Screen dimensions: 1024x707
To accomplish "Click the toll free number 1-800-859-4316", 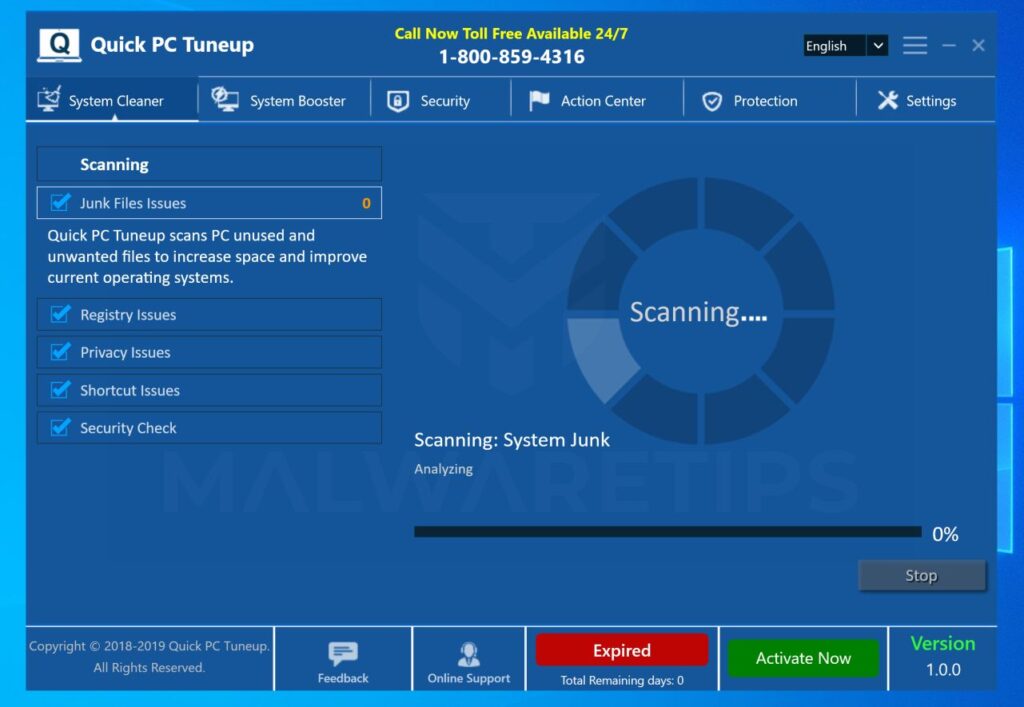I will coord(512,57).
